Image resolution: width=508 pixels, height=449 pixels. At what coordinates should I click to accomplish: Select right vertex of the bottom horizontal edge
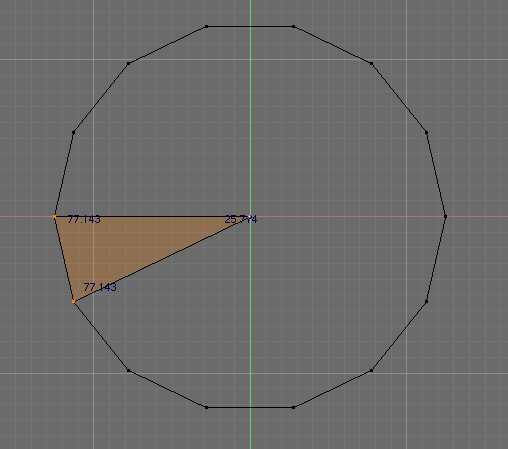(x=293, y=407)
